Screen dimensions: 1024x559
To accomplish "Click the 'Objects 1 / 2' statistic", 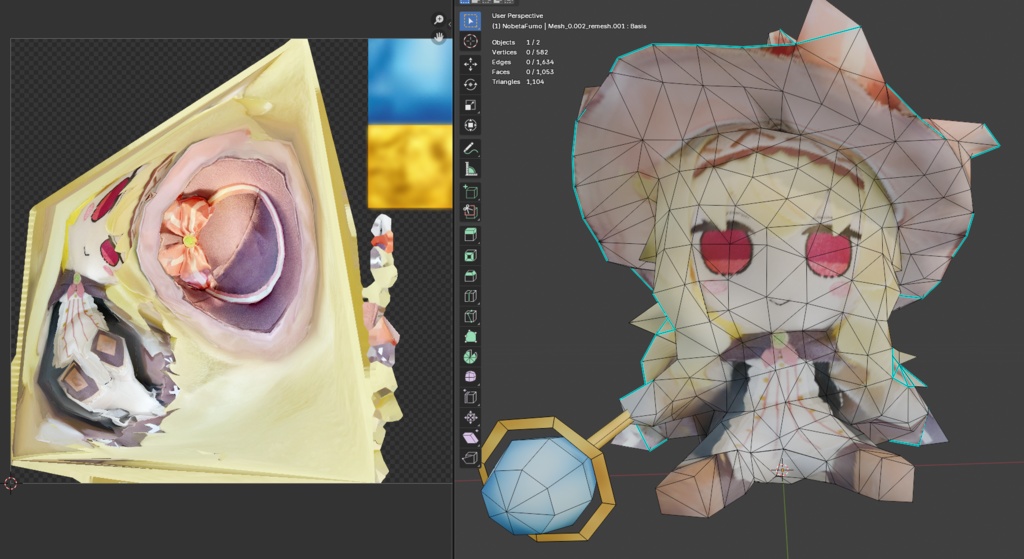I will [x=516, y=42].
